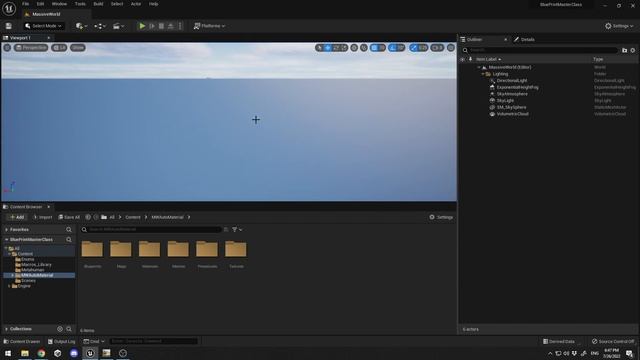The height and width of the screenshot is (360, 640).
Task: Open the Output Log in the status bar
Action: coord(62,342)
